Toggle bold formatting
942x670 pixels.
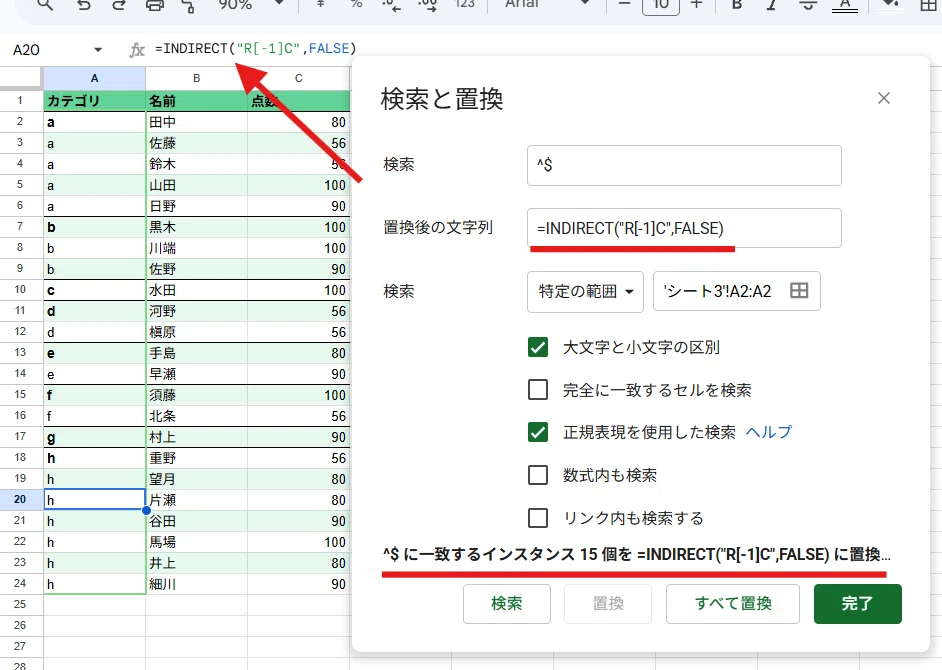click(737, 4)
